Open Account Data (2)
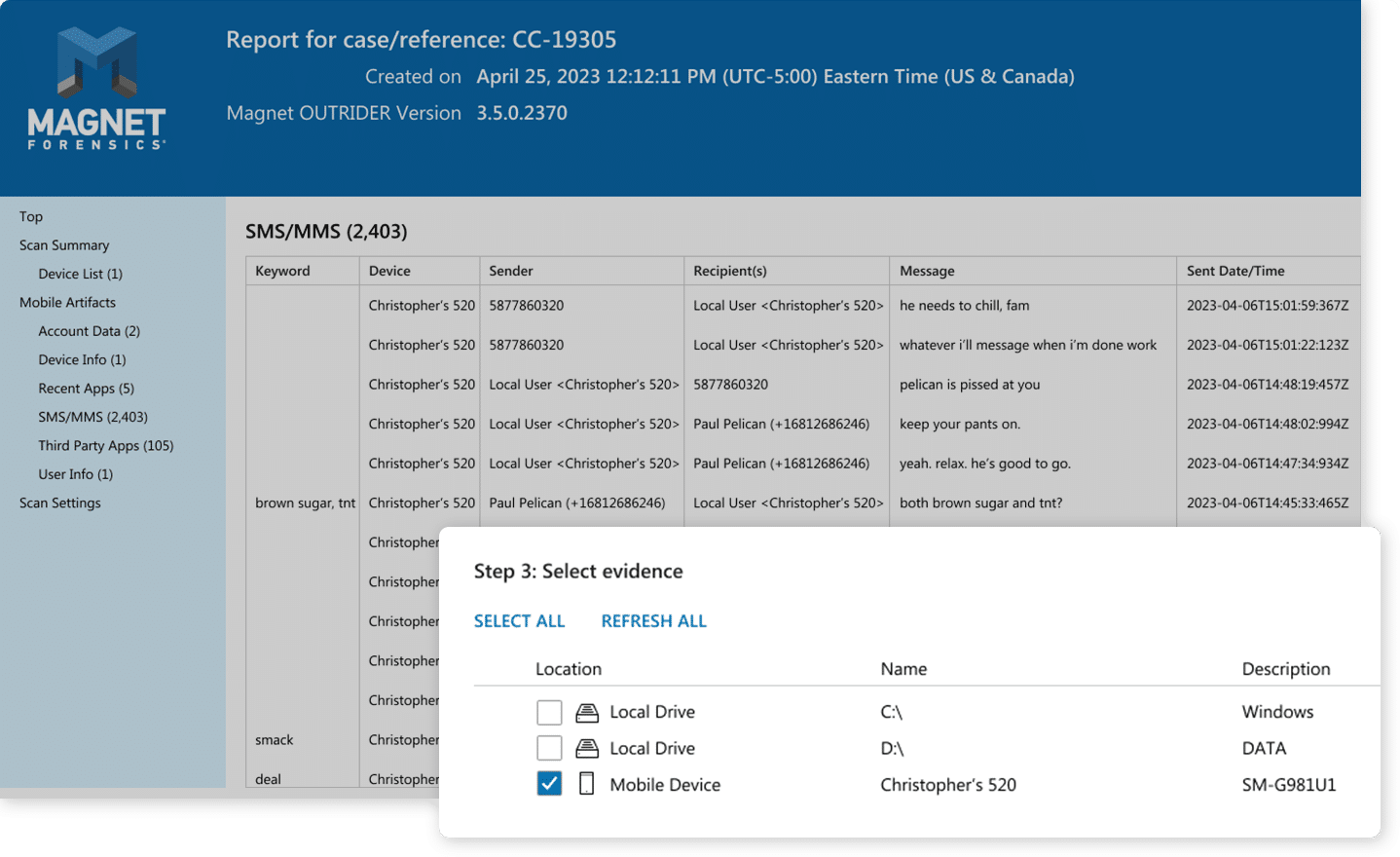Screen dimensions: 1400x857 (89, 331)
